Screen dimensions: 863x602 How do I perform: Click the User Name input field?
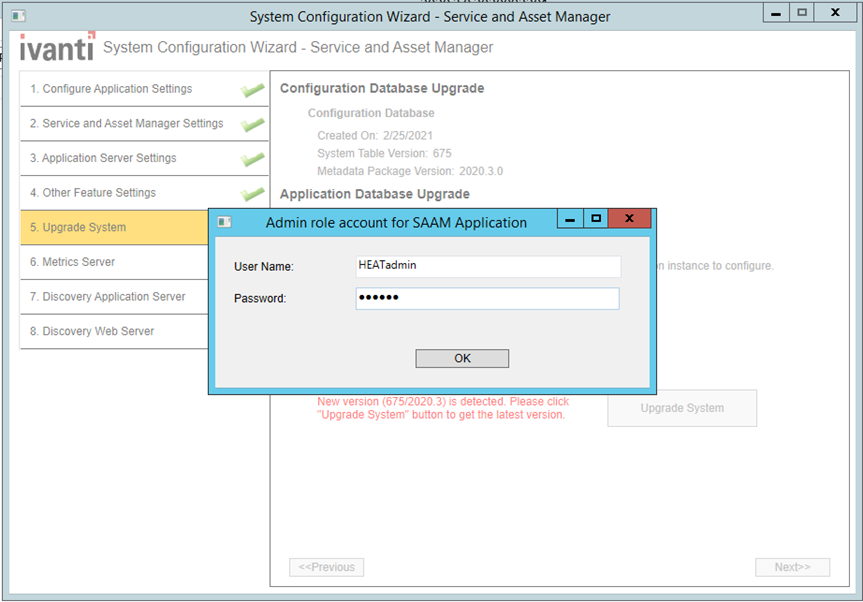click(487, 267)
